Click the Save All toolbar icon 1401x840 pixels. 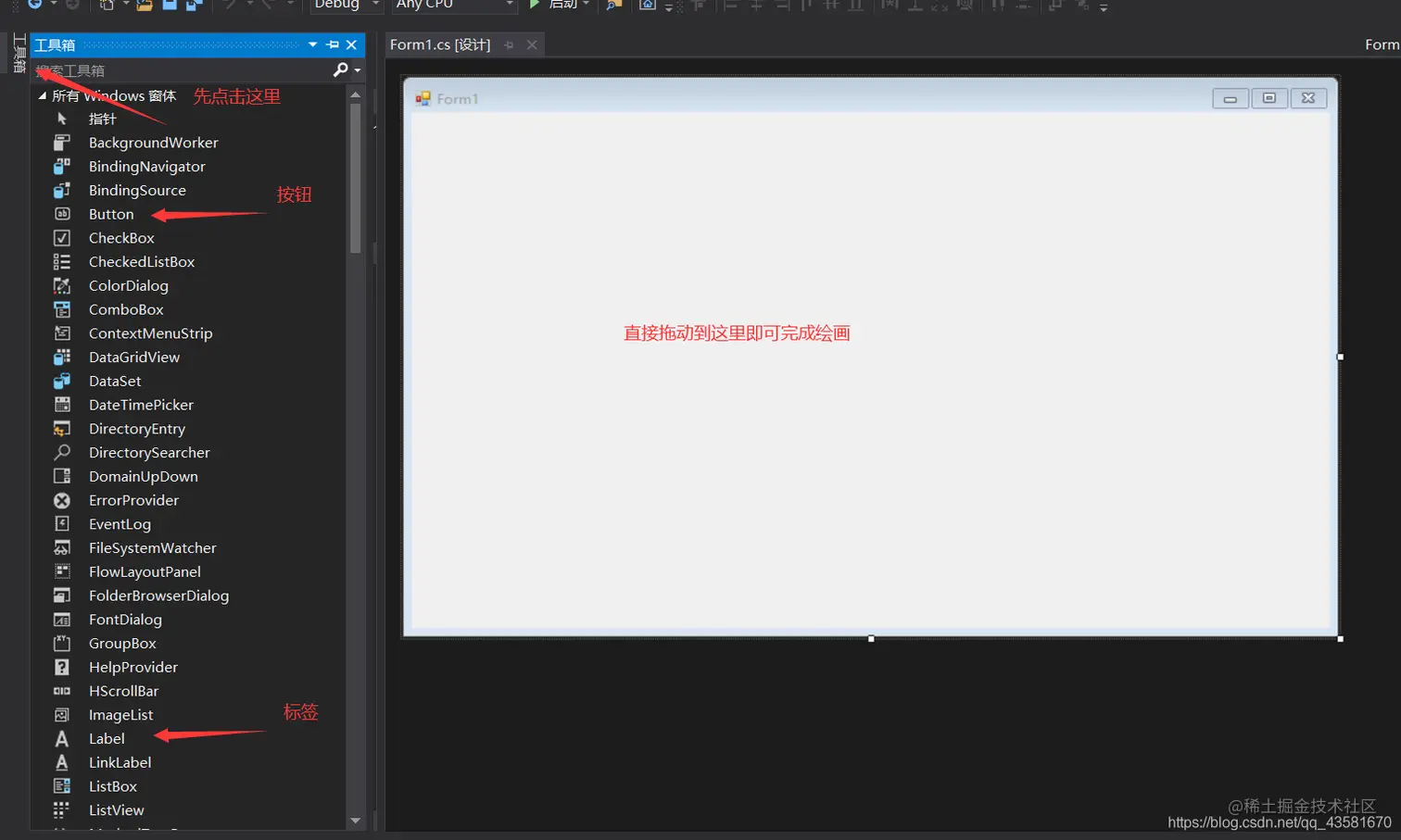pos(191,6)
